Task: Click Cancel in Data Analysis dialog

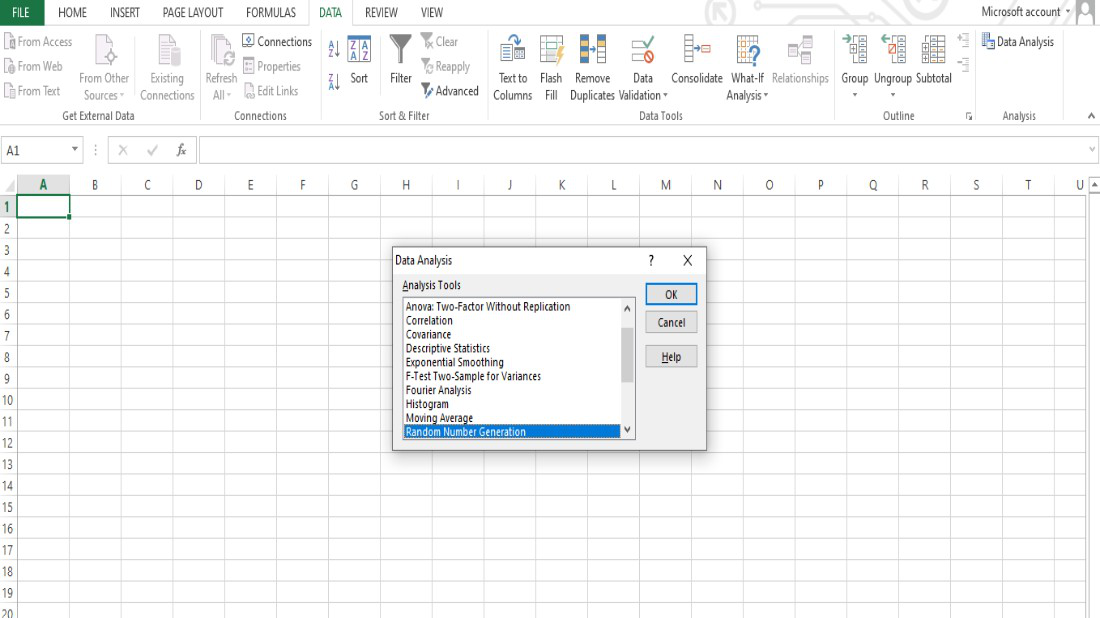Action: [671, 323]
